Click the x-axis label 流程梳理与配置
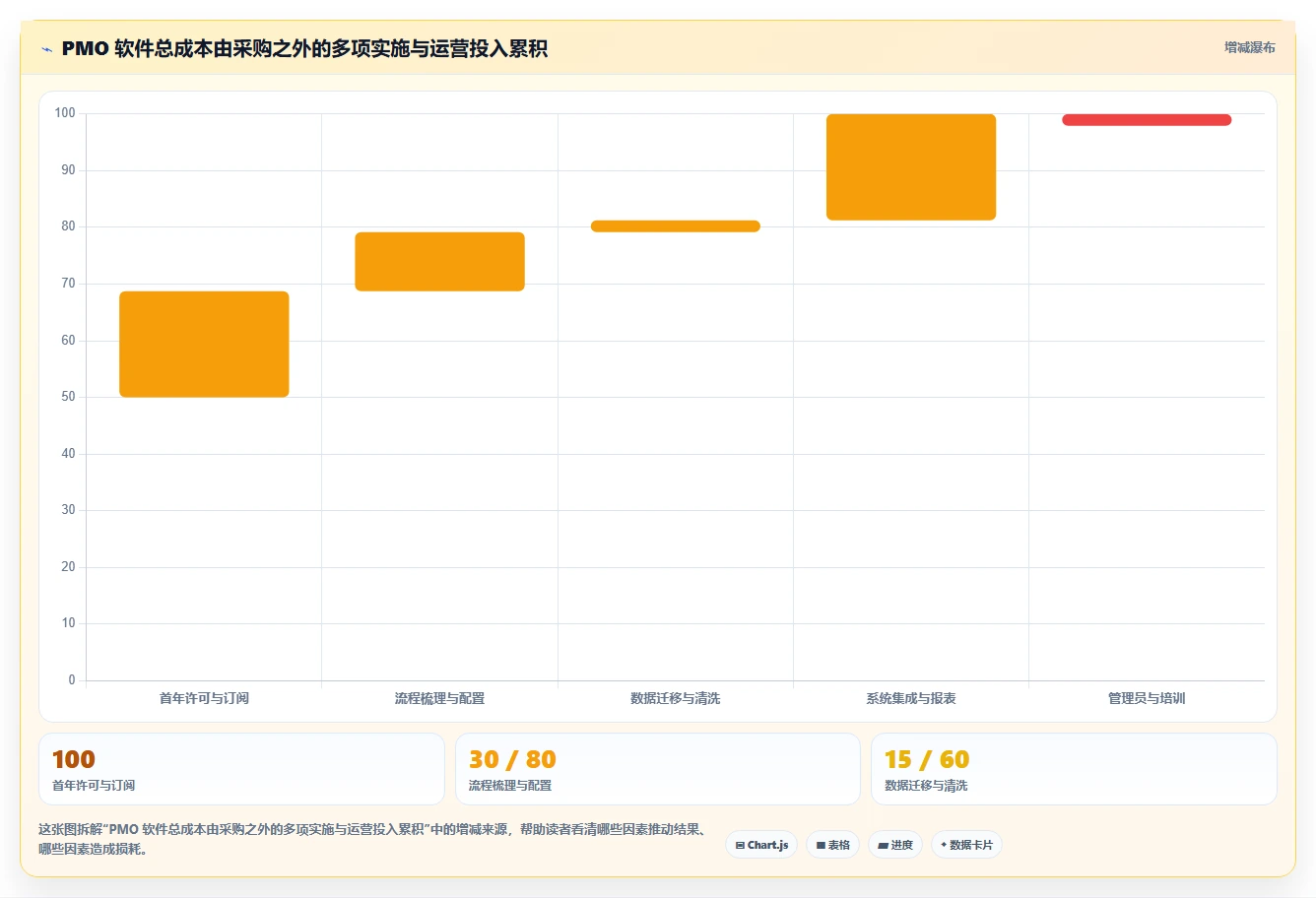Screen dimensions: 1316x898 click(x=439, y=698)
